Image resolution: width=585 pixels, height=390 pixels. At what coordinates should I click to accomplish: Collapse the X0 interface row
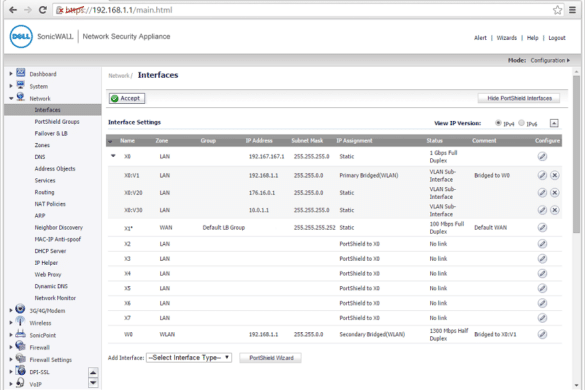(x=113, y=156)
